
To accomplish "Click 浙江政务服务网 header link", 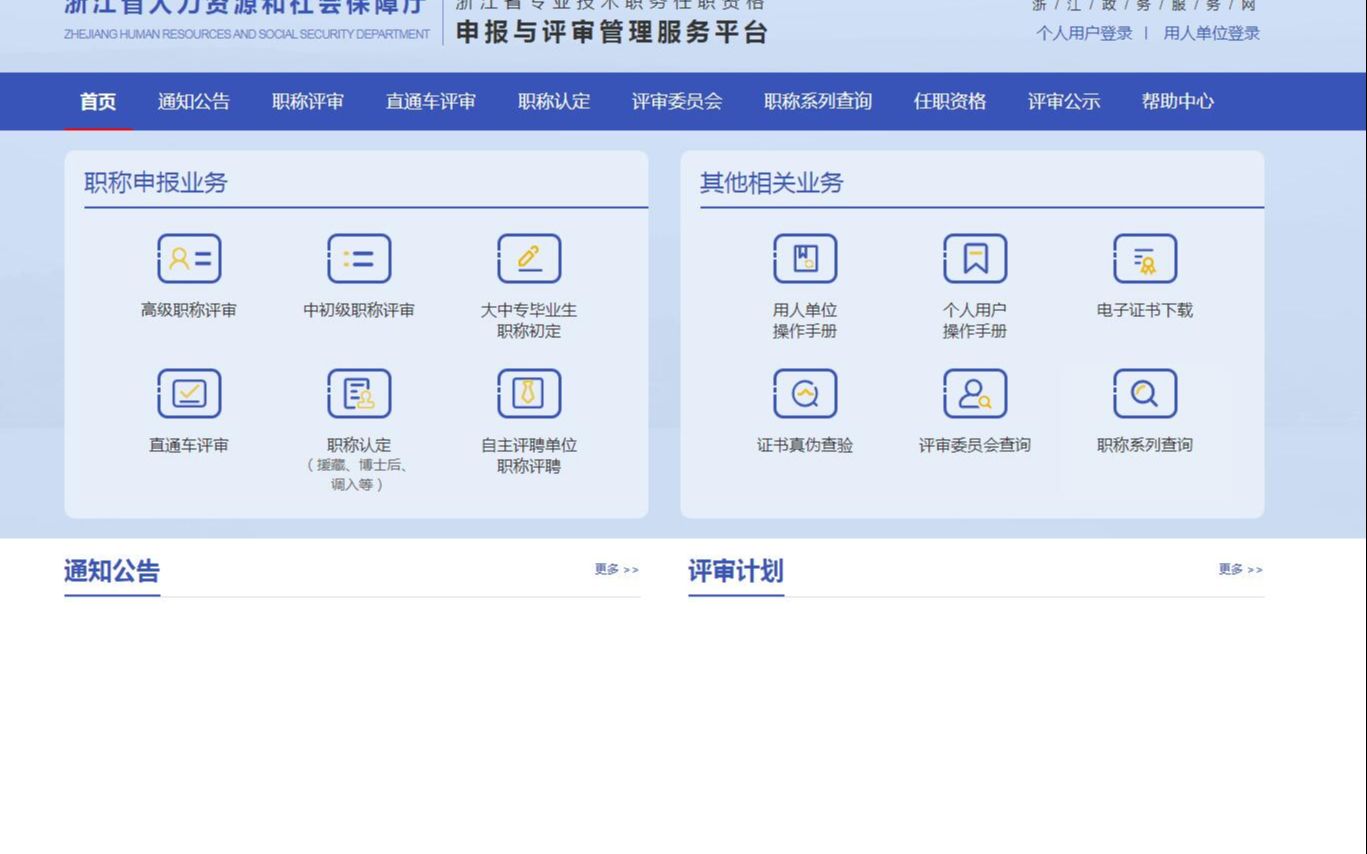I will (1144, 5).
